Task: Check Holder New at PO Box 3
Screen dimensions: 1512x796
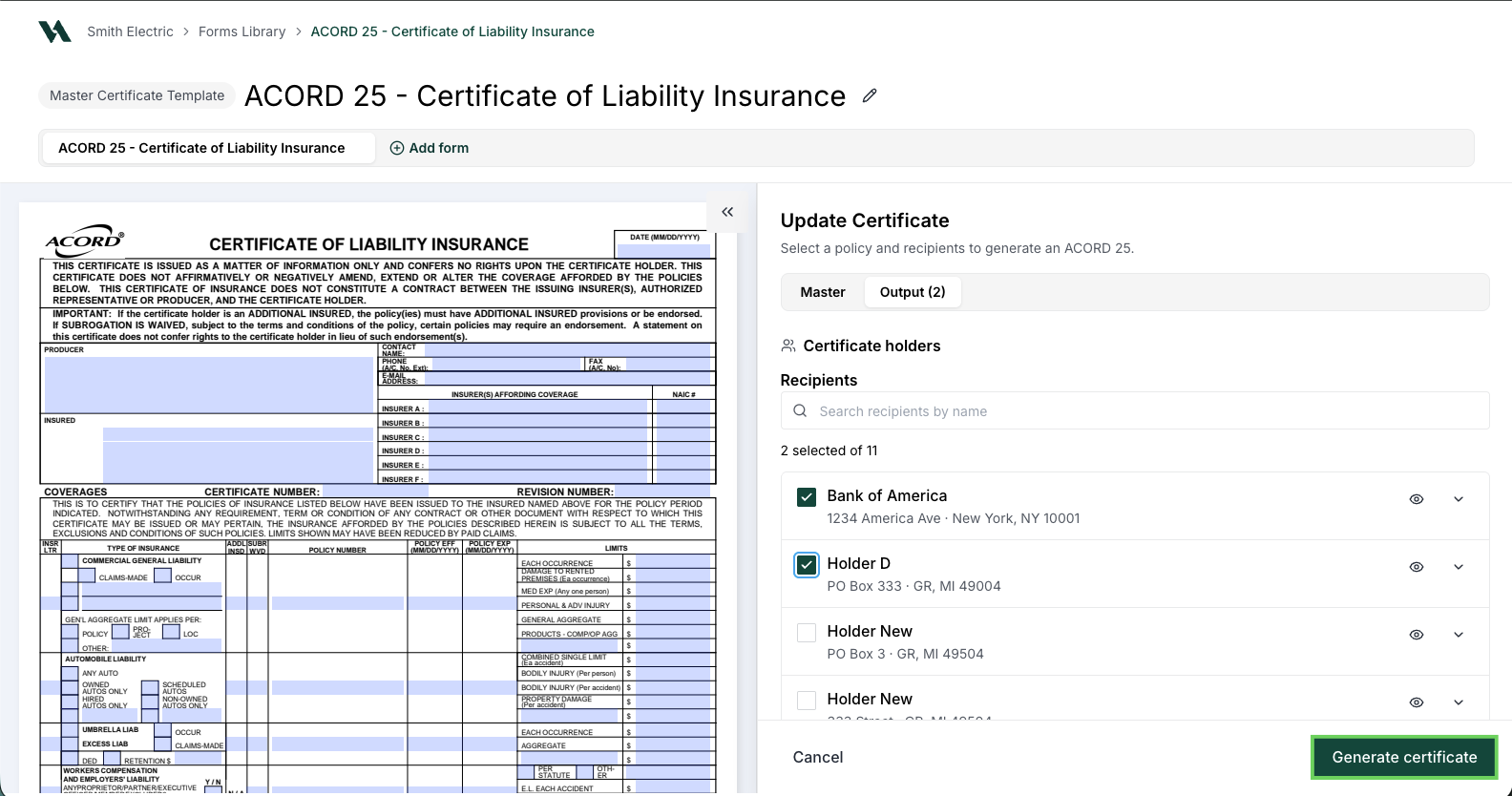Action: (x=807, y=633)
